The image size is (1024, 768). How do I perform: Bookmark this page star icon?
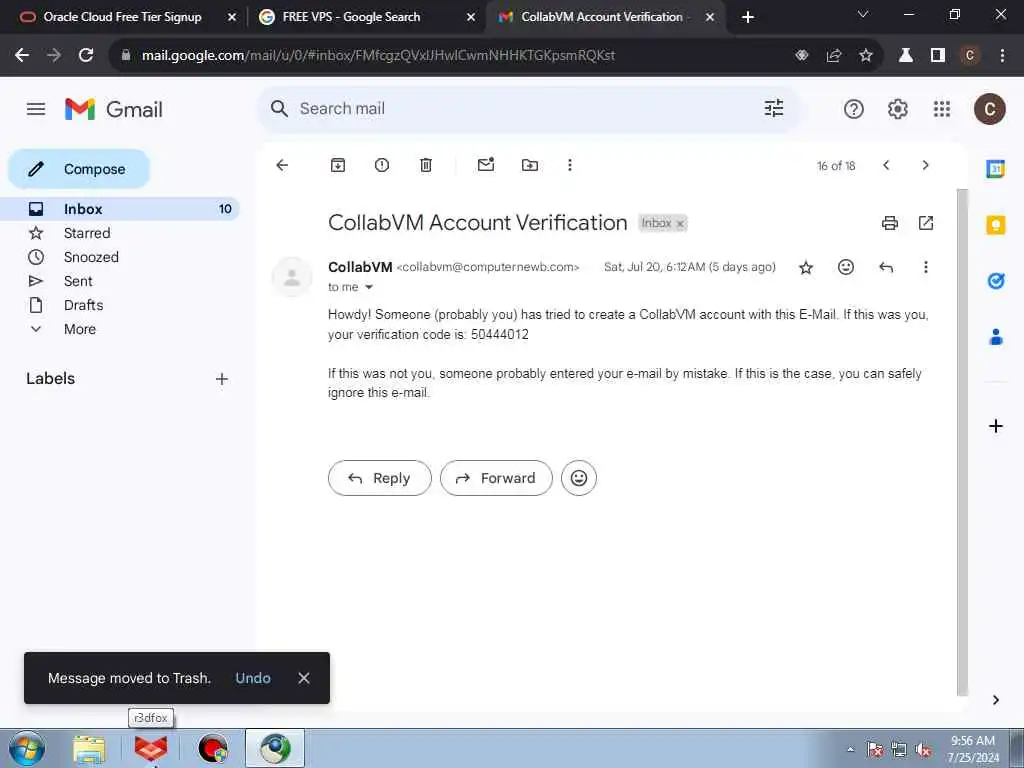click(x=866, y=56)
